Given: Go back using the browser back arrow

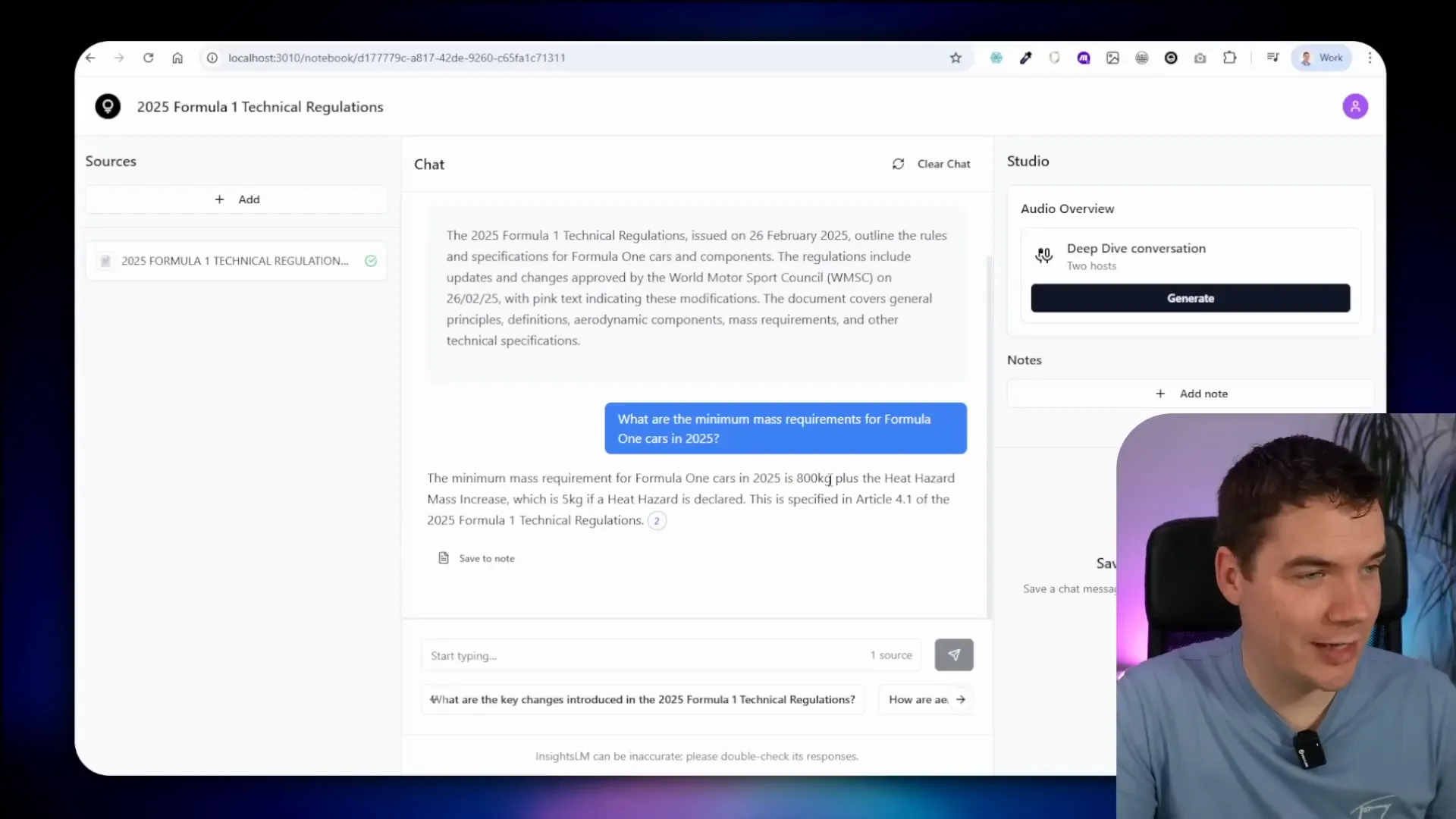Looking at the screenshot, I should 90,58.
